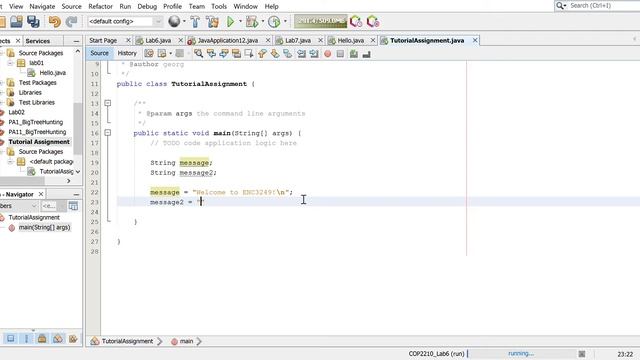This screenshot has height=360, width=640.
Task: Select main(String[] args) in Navigator
Action: click(x=44, y=227)
